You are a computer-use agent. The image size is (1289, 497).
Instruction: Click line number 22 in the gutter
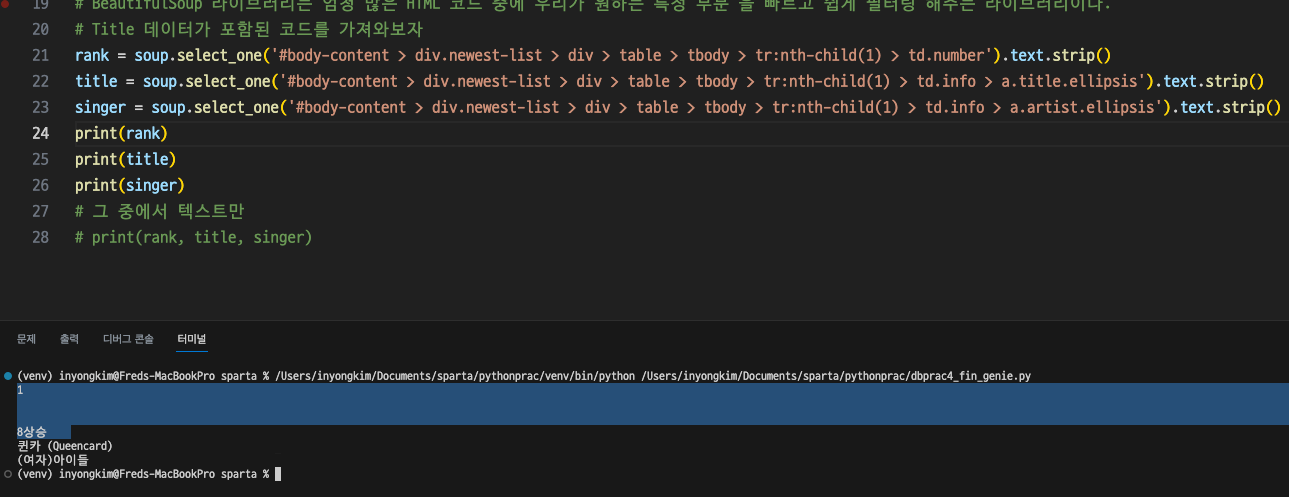point(40,81)
